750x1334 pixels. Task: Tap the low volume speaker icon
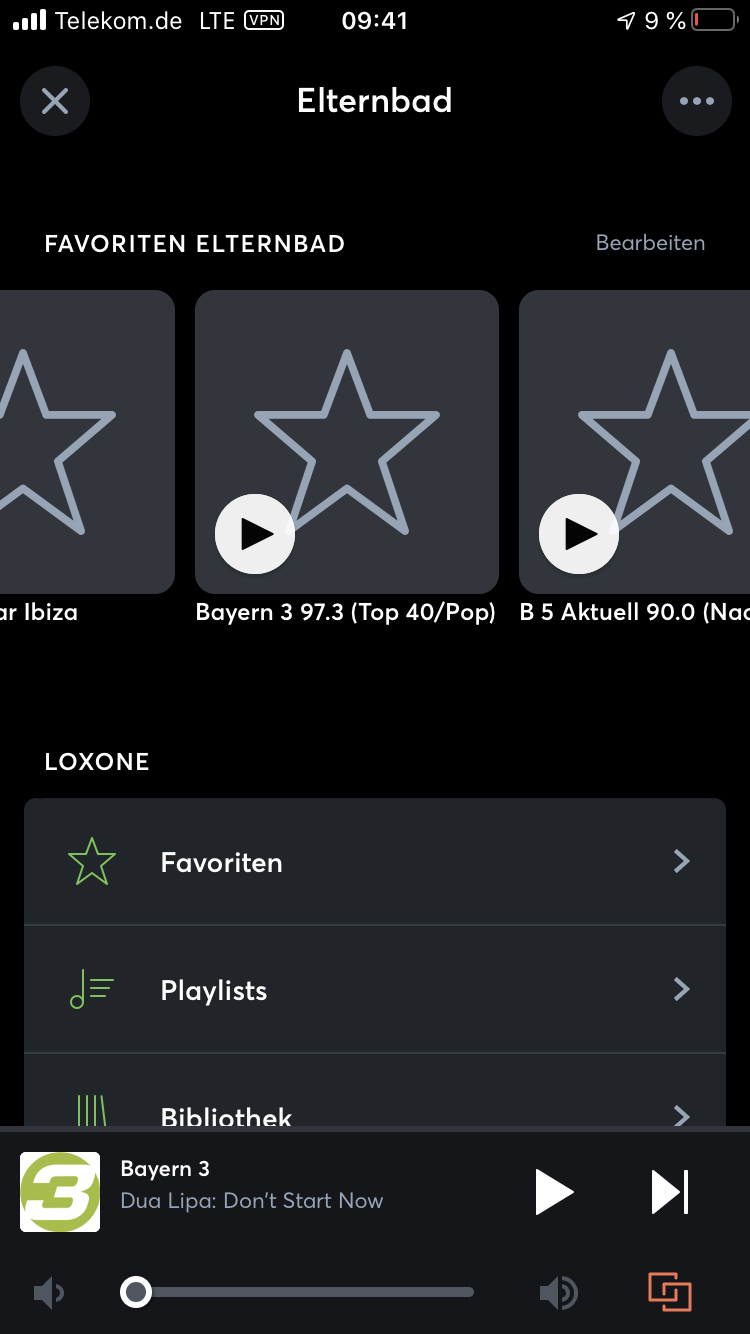[x=48, y=1293]
